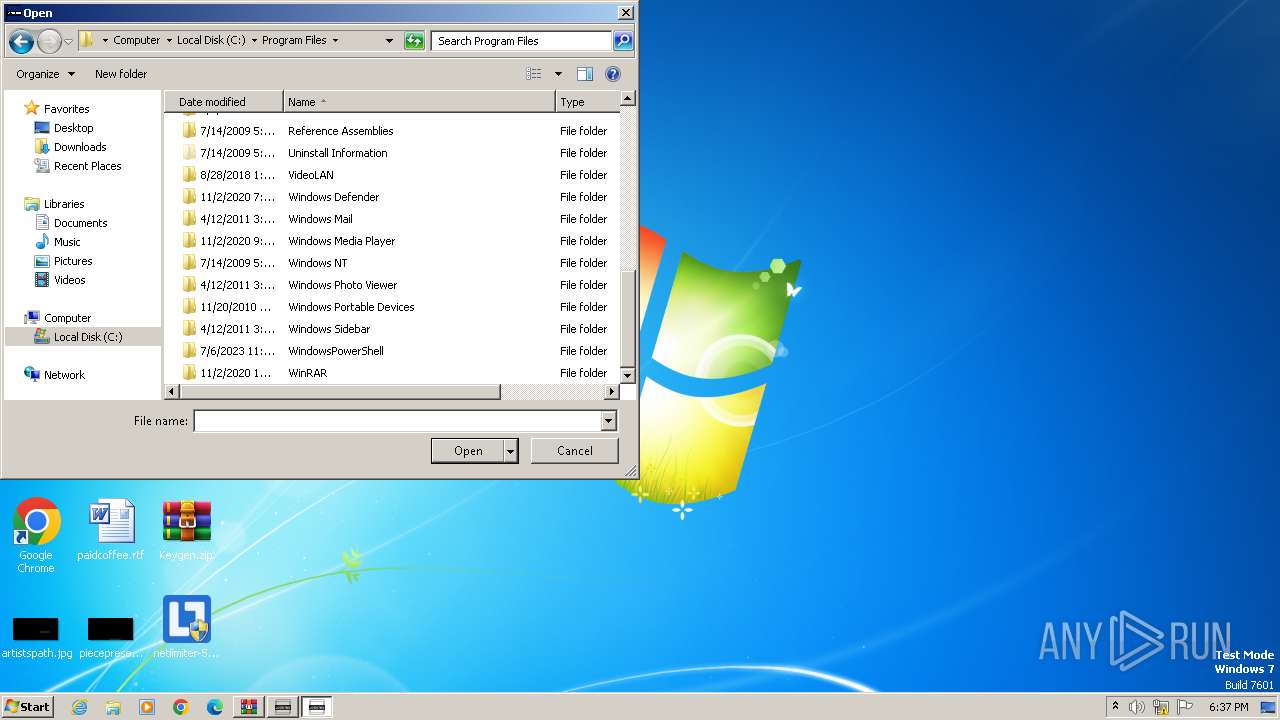This screenshot has height=720, width=1280.
Task: Select Network in navigation pane
Action: click(64, 375)
